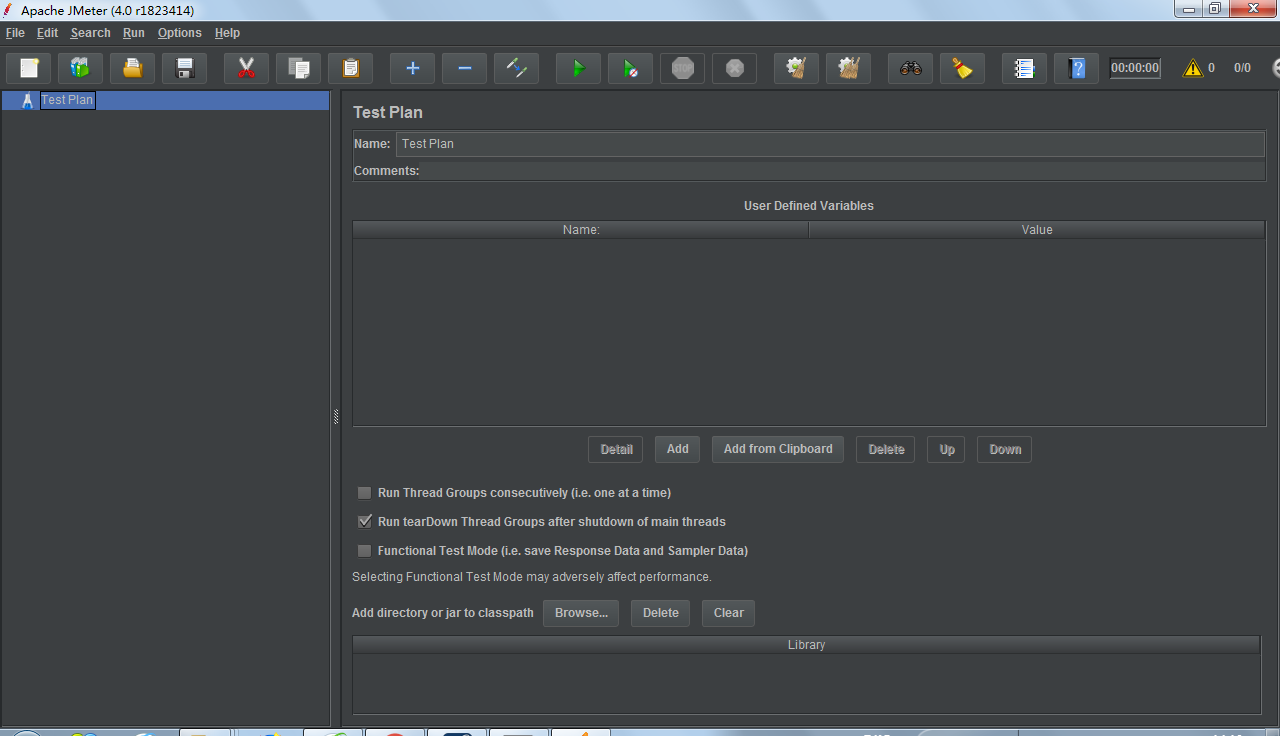Image resolution: width=1280 pixels, height=736 pixels.
Task: Click the Add from Clipboard button
Action: click(777, 449)
